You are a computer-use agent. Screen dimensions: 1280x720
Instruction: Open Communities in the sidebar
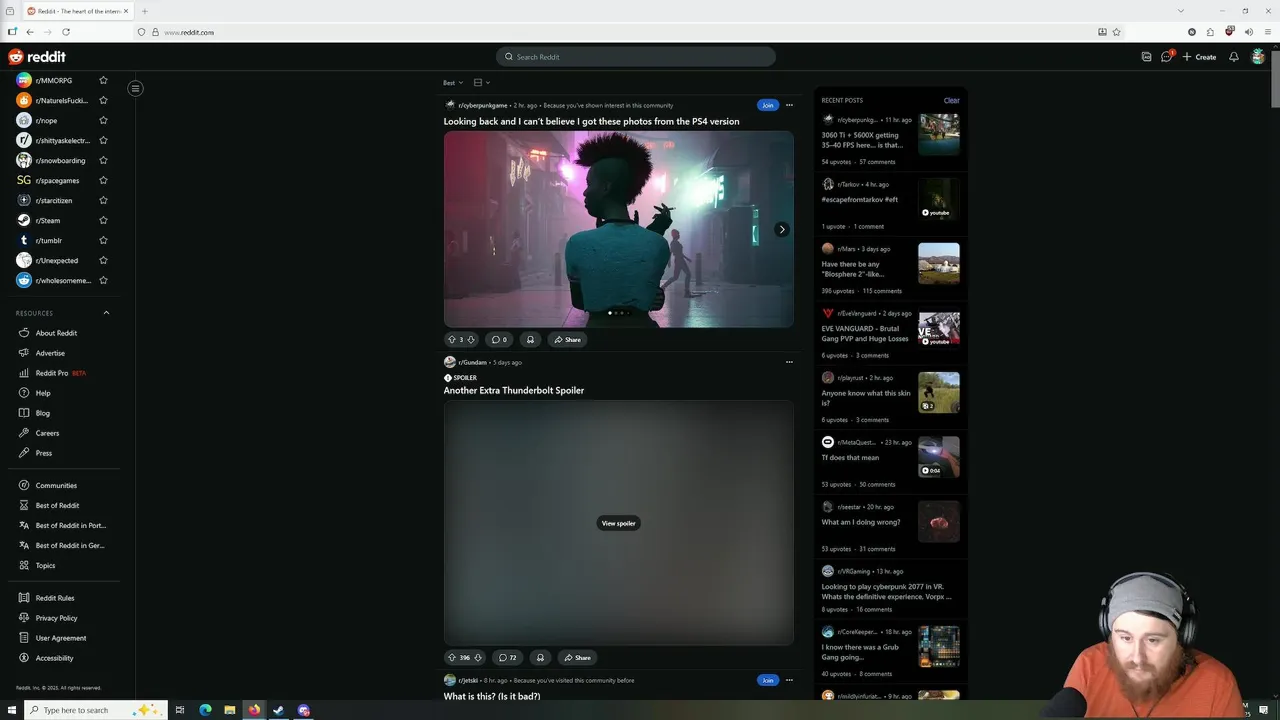56,485
